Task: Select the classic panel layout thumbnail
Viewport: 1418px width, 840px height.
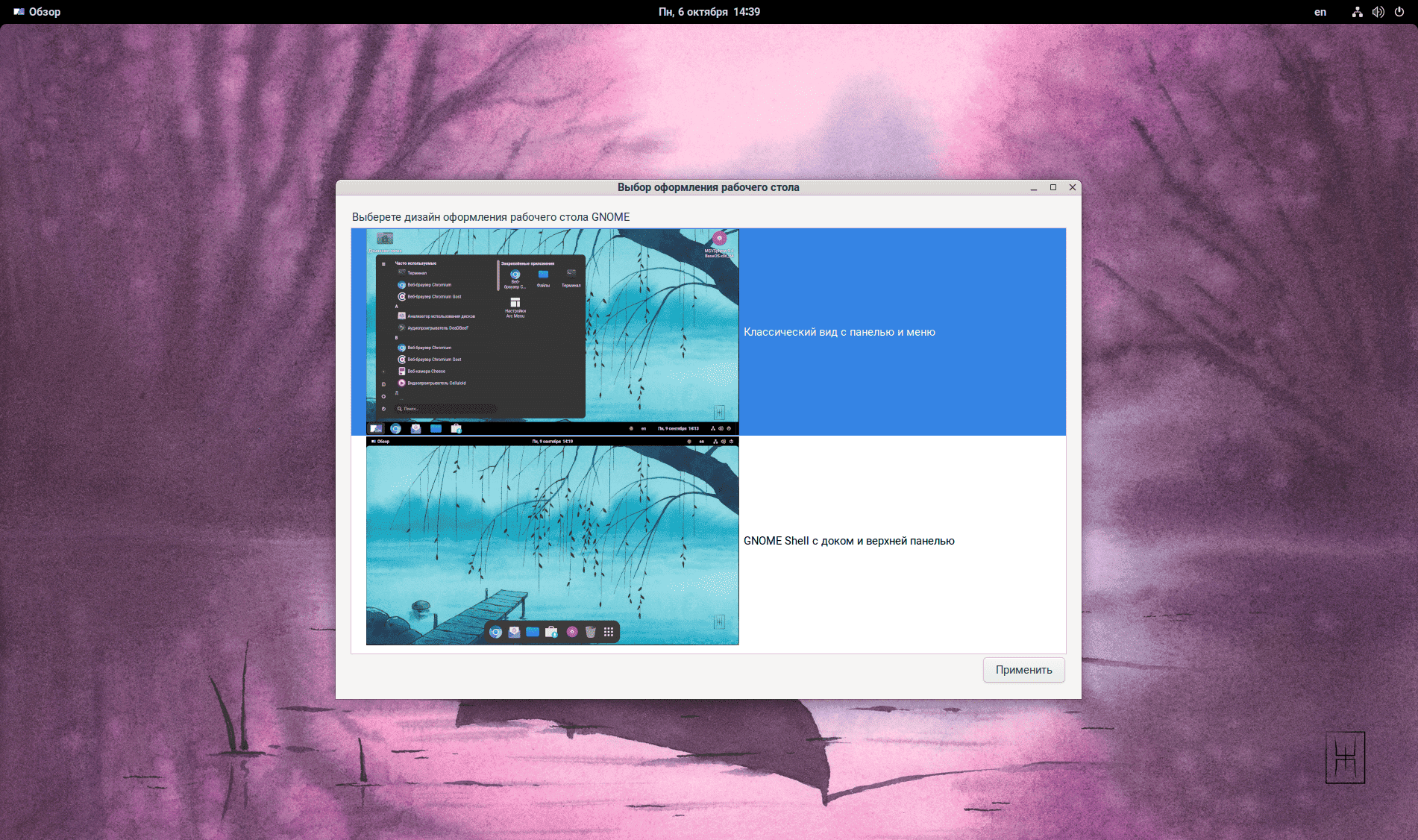Action: pyautogui.click(x=552, y=332)
